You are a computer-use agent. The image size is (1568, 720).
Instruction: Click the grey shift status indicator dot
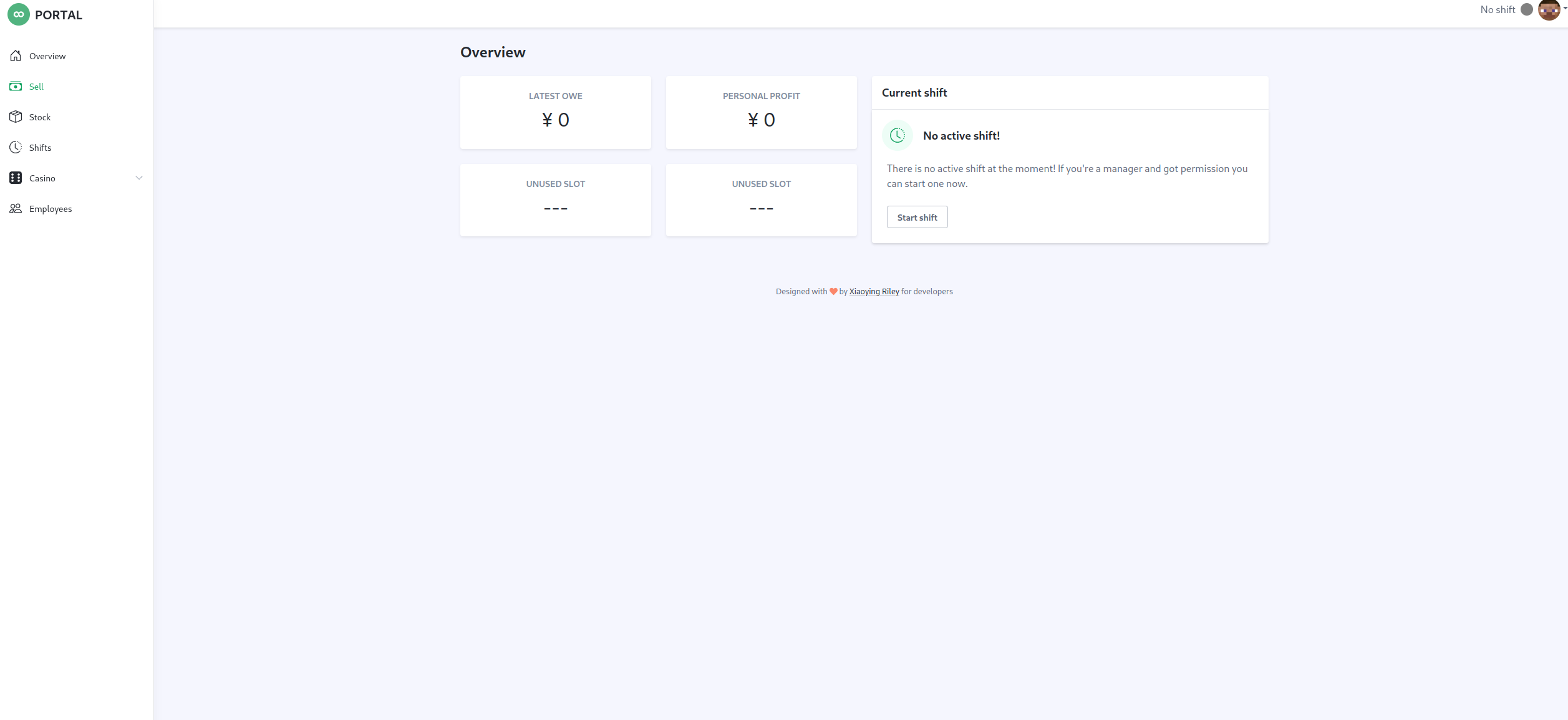coord(1526,10)
